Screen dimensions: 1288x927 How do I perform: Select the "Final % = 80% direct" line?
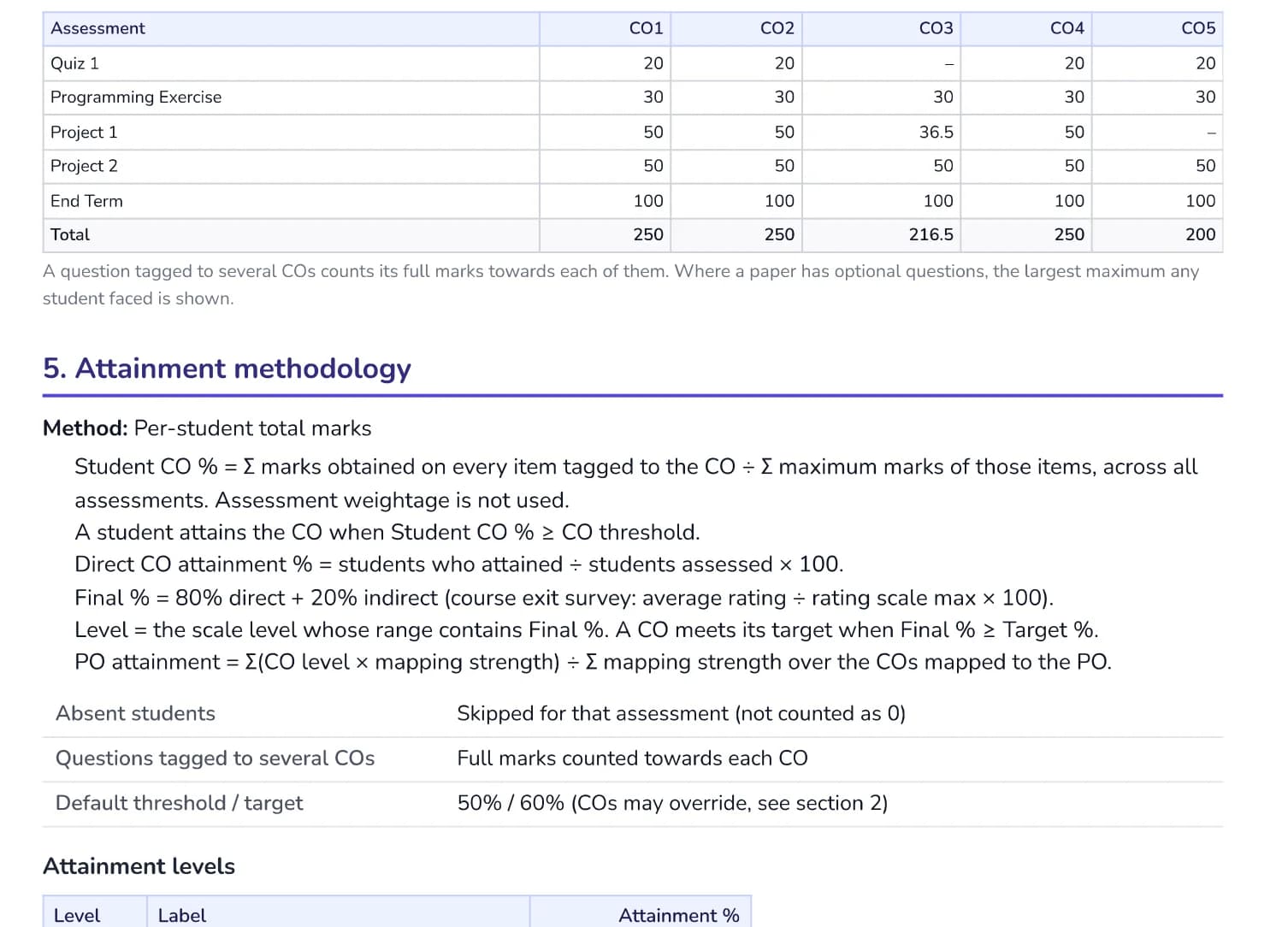click(x=564, y=598)
